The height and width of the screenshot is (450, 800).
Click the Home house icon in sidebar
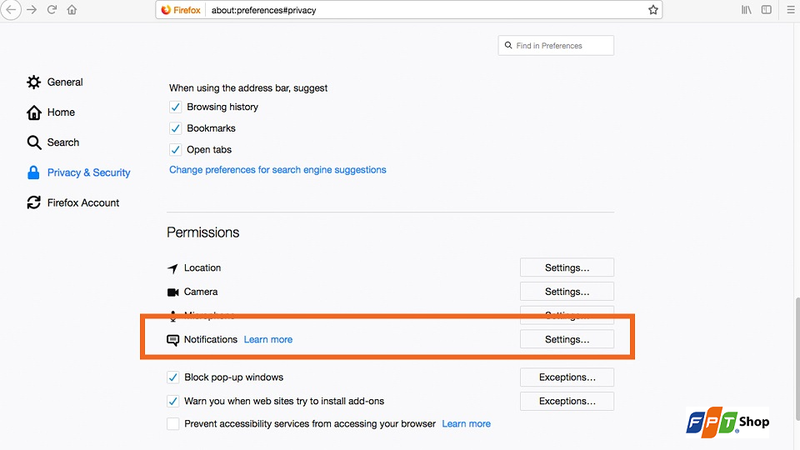point(34,112)
